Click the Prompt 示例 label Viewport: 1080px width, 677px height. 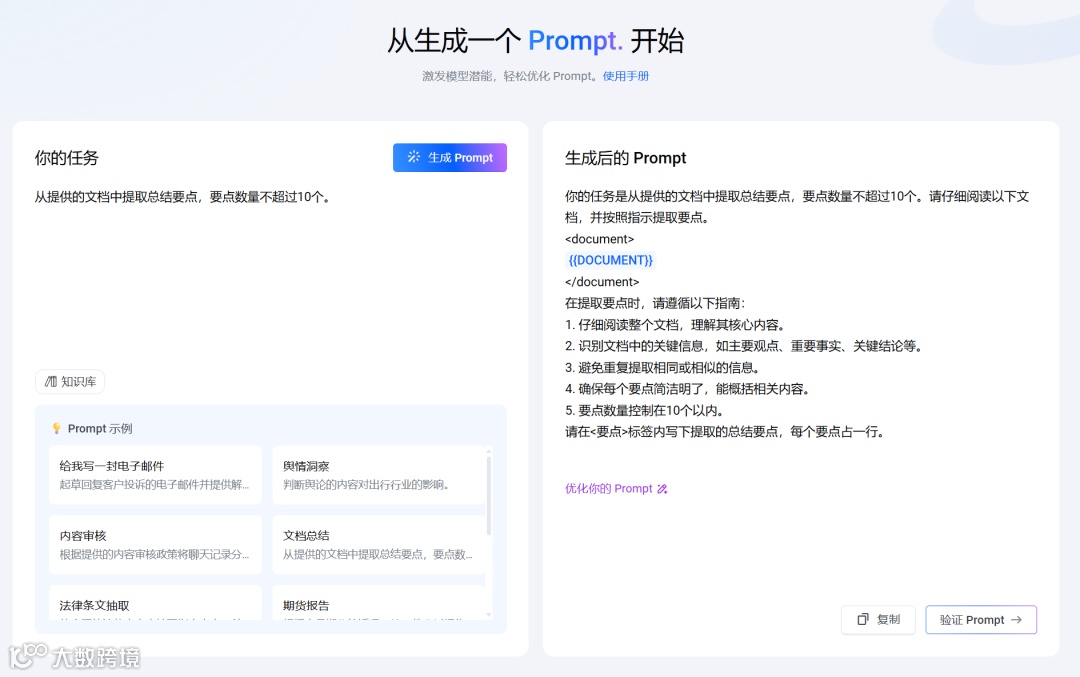(100, 428)
